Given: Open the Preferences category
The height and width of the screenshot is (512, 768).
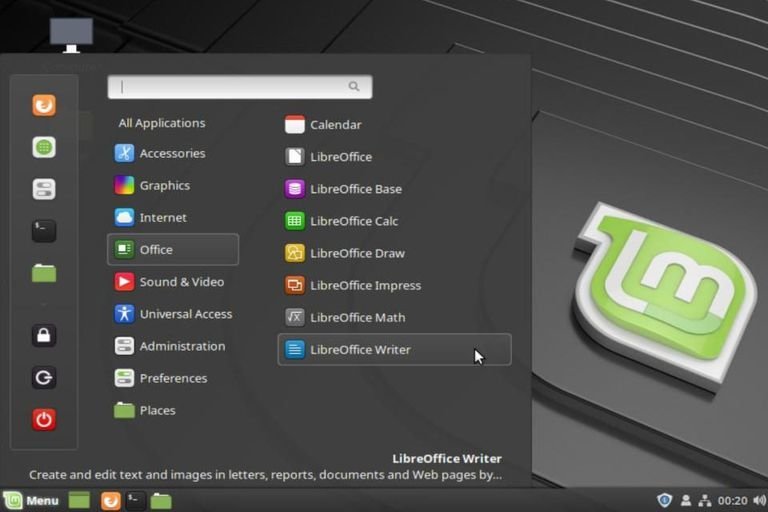Looking at the screenshot, I should (x=173, y=378).
